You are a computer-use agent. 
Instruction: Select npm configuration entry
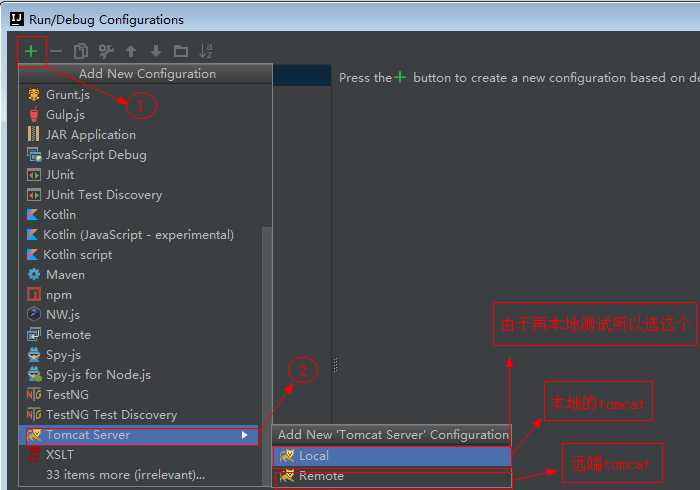click(140, 295)
